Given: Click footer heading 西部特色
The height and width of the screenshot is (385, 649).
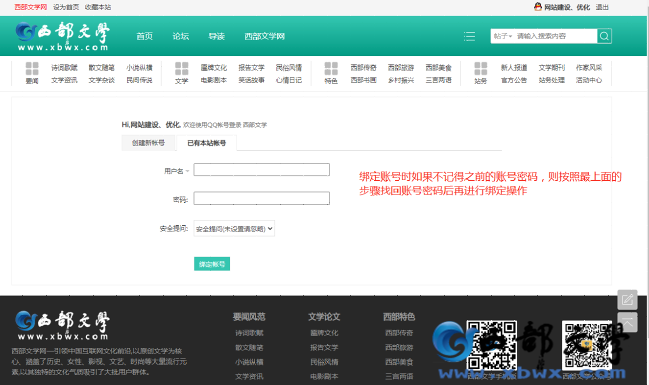Looking at the screenshot, I should coord(399,317).
